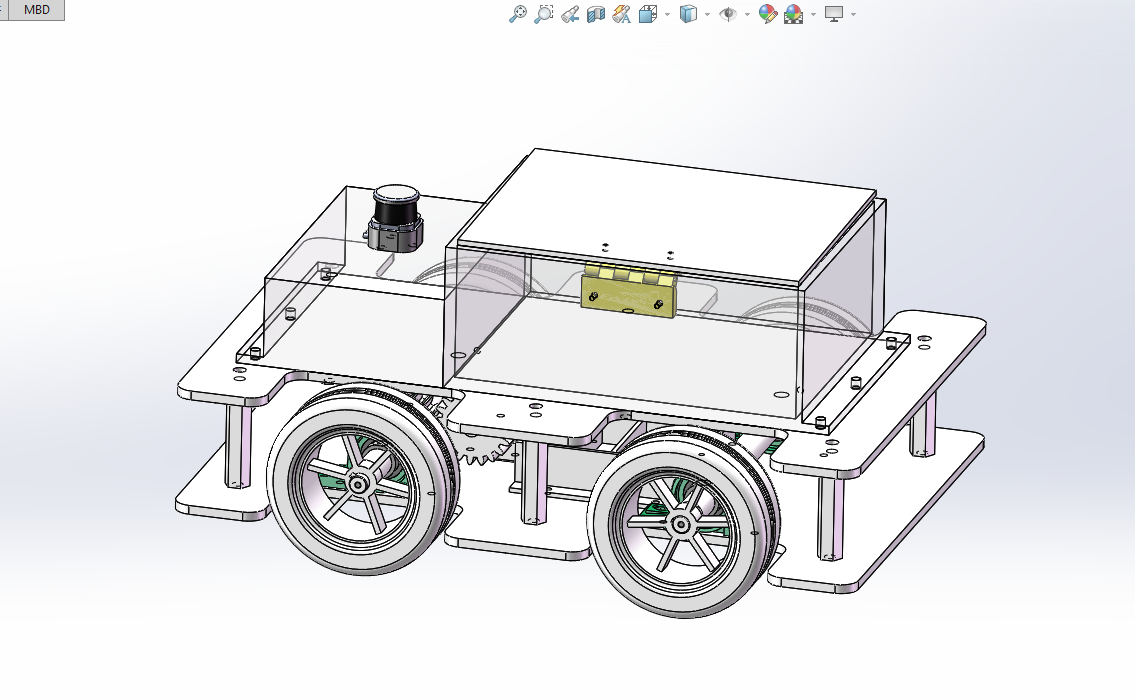This screenshot has height=700, width=1135.
Task: Click the View Settings monitor icon
Action: [834, 14]
